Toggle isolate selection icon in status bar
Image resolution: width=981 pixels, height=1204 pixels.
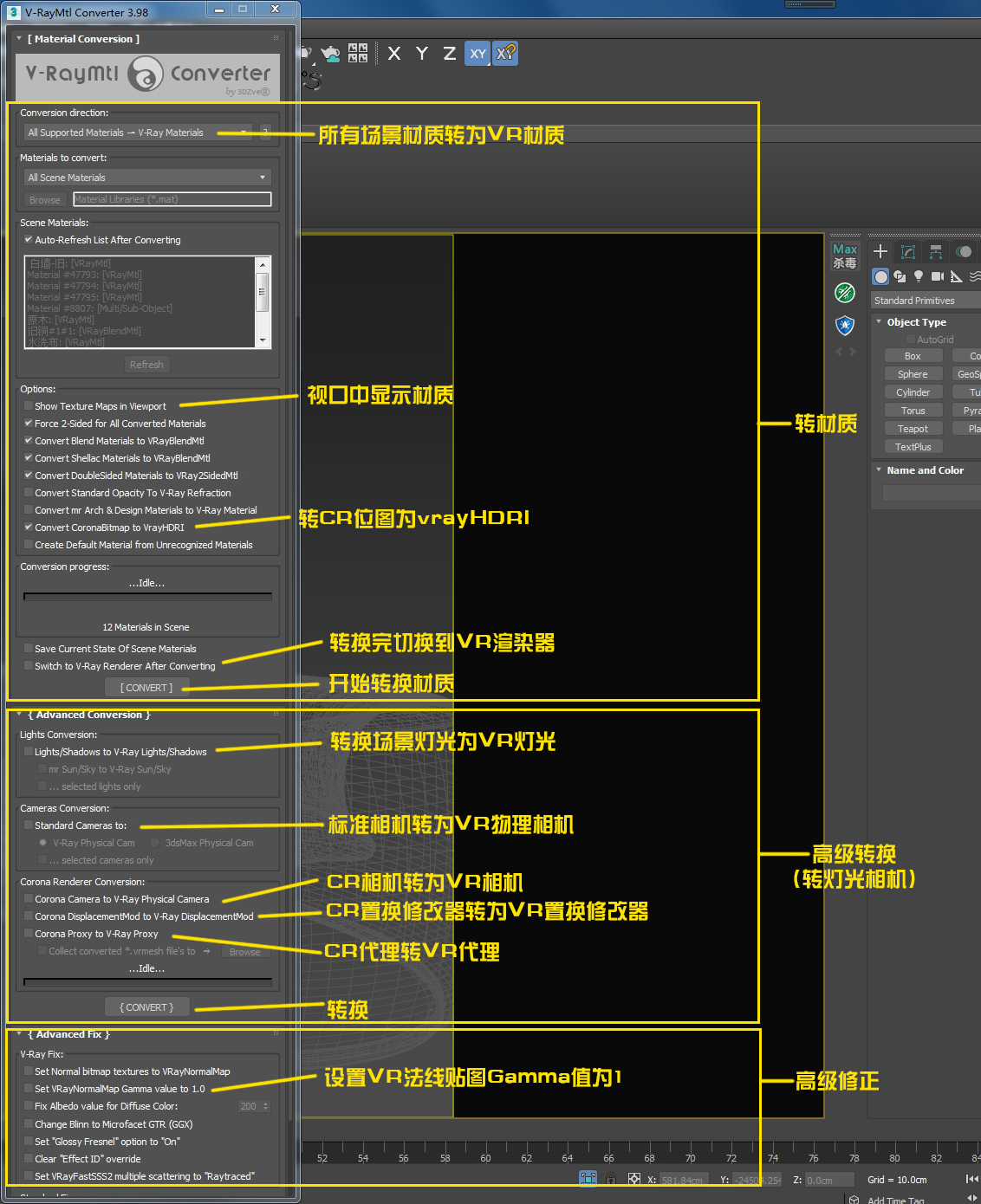588,1179
